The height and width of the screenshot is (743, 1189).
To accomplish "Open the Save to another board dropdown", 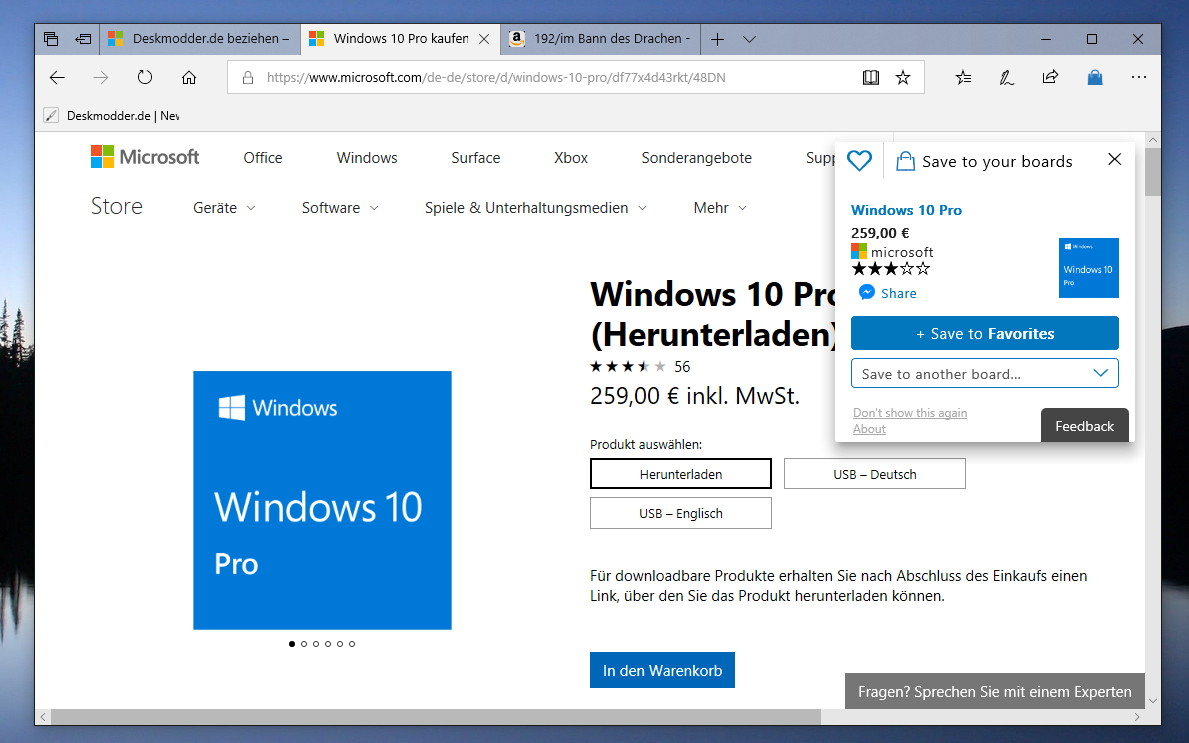I will pyautogui.click(x=984, y=373).
